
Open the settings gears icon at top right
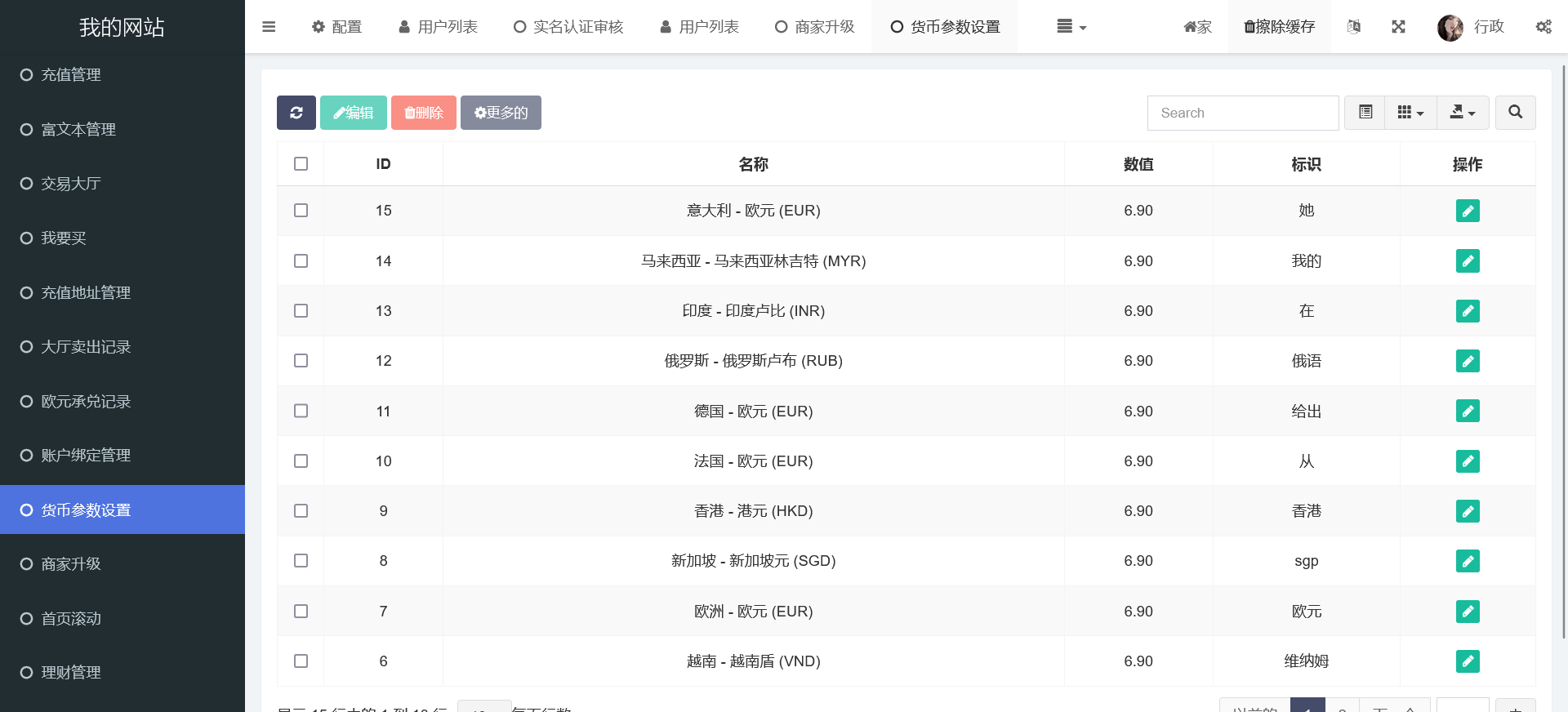coord(1543,27)
